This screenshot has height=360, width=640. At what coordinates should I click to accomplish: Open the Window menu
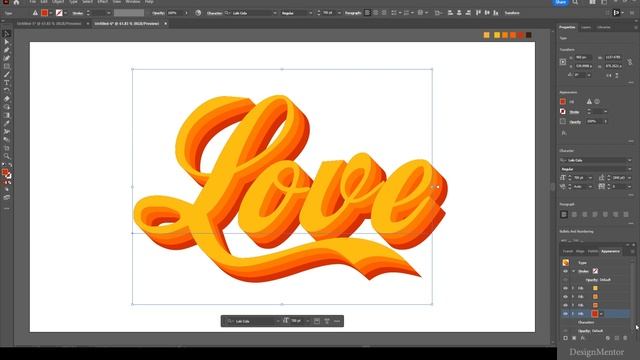[x=133, y=2]
